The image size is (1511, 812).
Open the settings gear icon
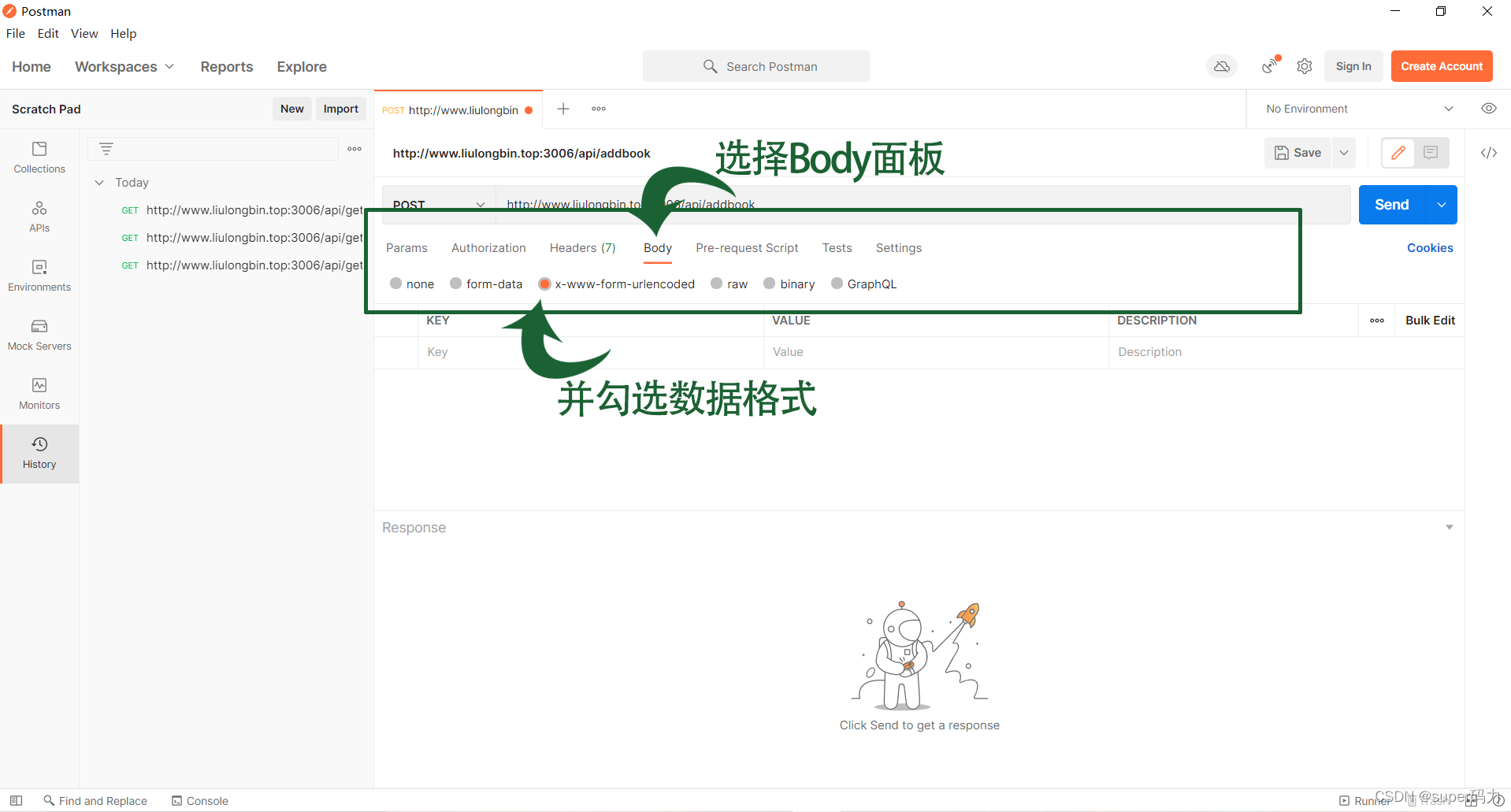[1305, 66]
